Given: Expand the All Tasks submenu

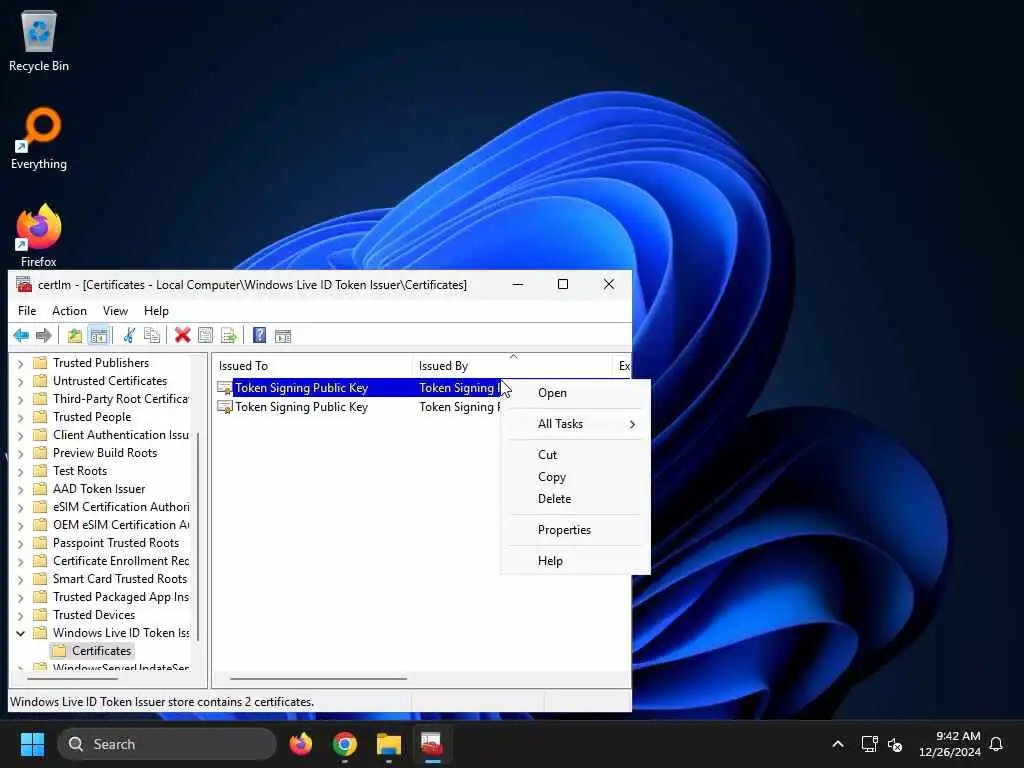Looking at the screenshot, I should point(575,424).
